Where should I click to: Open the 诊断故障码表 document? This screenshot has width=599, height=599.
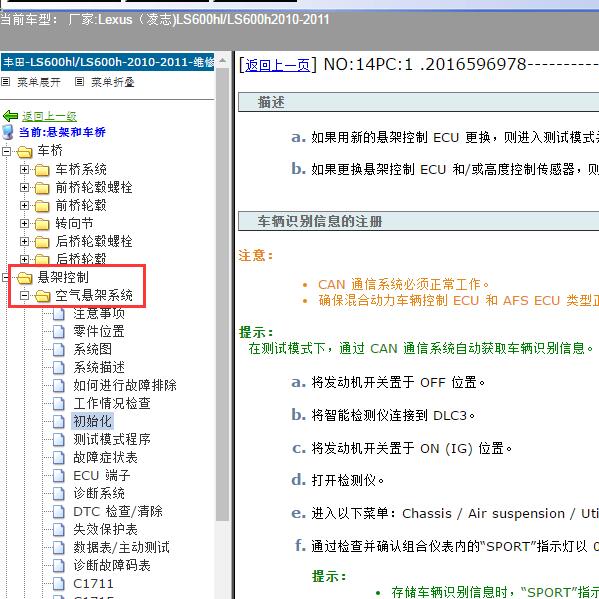[112, 565]
